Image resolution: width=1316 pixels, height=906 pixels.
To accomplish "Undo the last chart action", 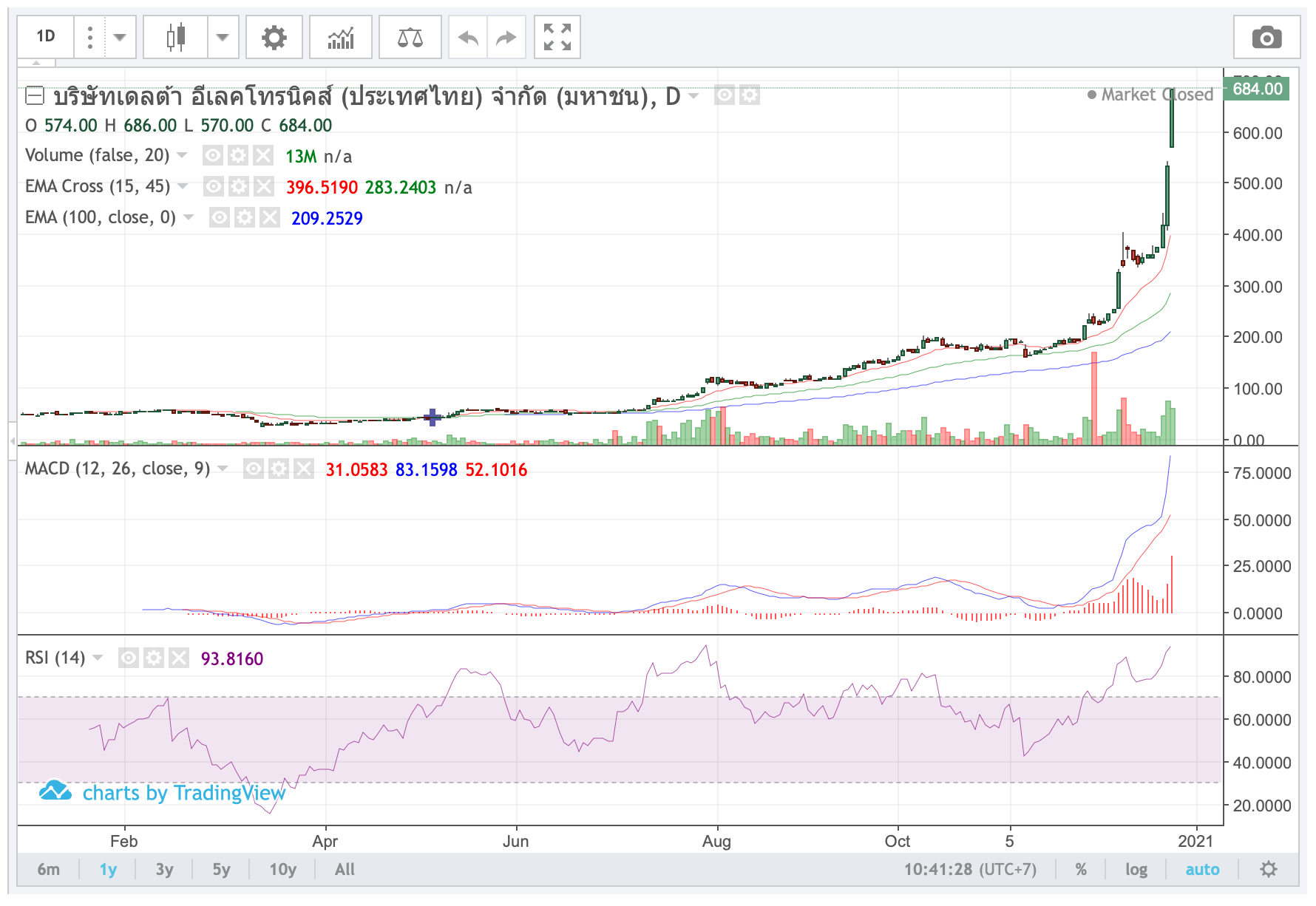I will [467, 37].
